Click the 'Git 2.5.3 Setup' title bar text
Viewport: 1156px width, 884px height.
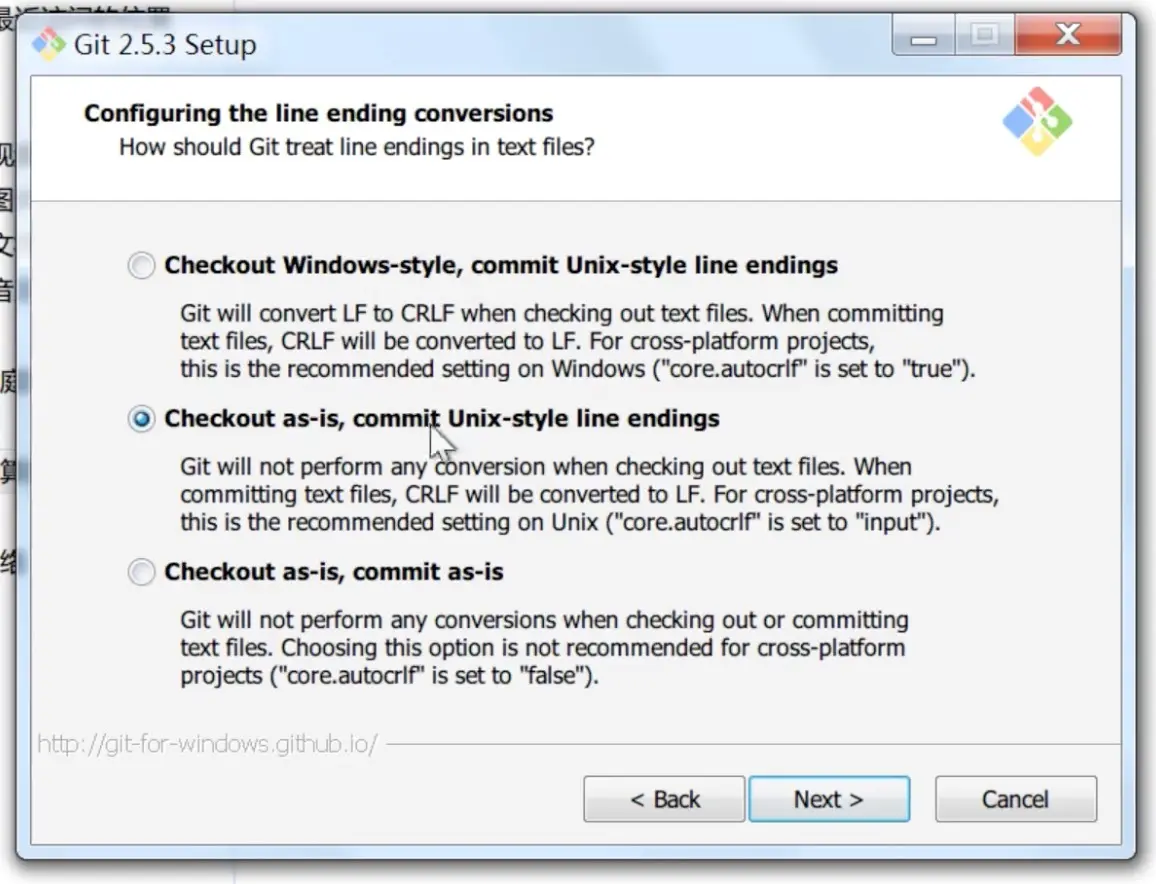coord(165,45)
